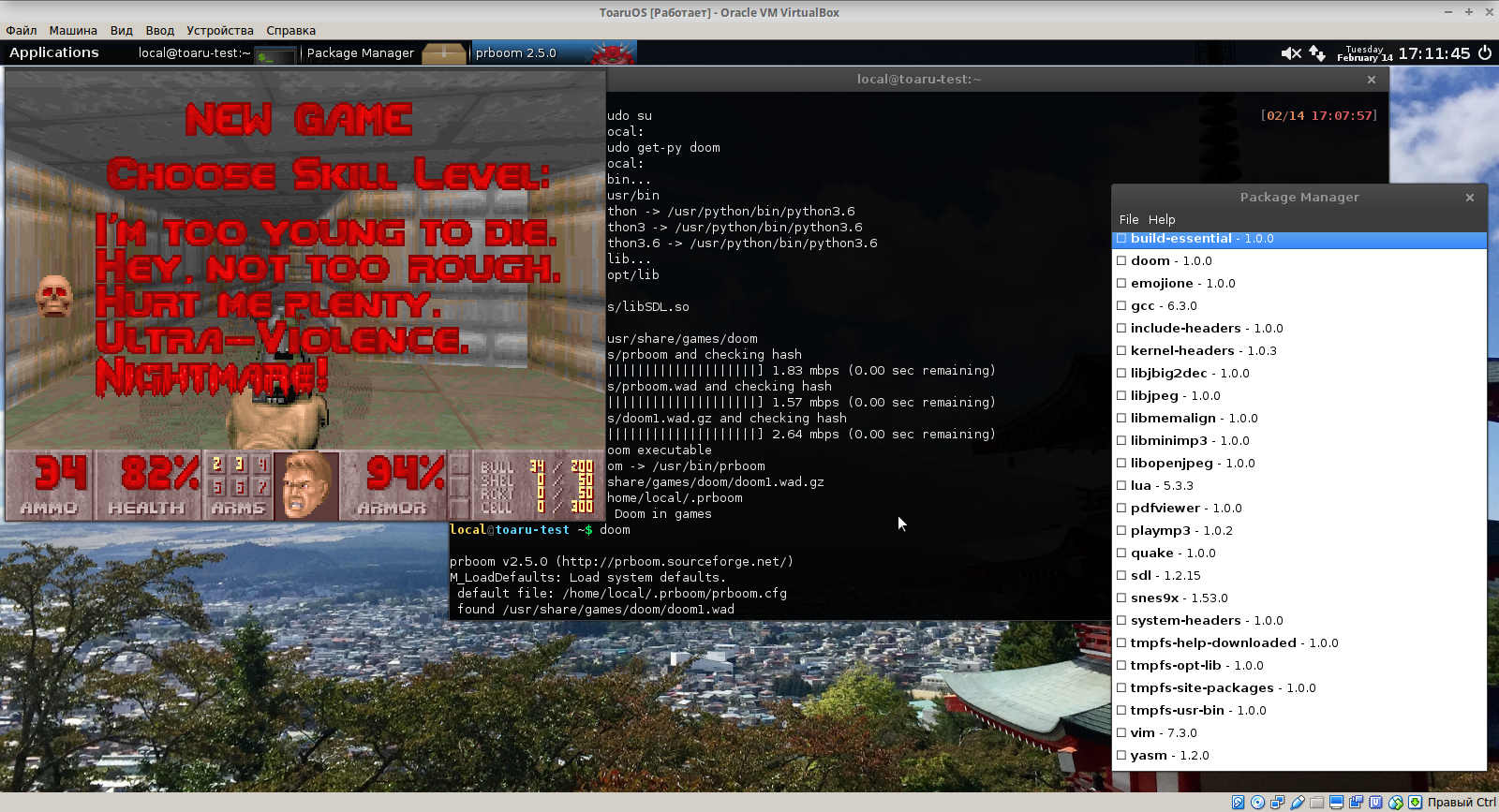Click the network up/down arrows tray icon
Screen dimensions: 1499x812
click(1317, 53)
